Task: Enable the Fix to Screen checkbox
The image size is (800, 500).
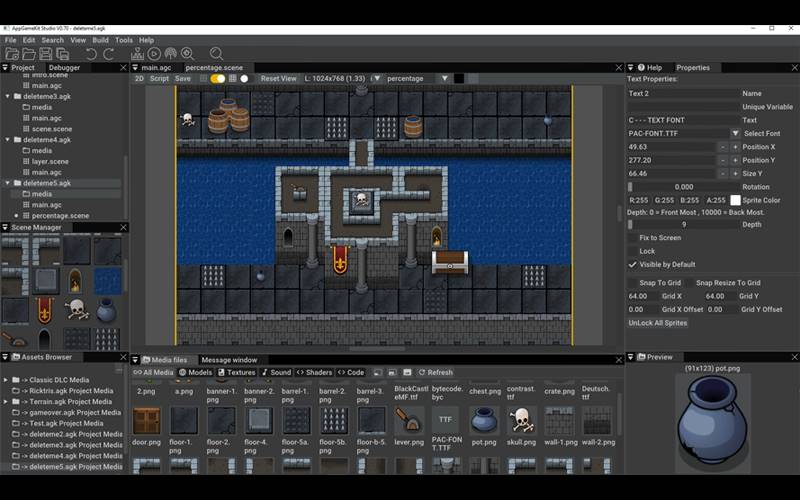Action: click(x=632, y=238)
